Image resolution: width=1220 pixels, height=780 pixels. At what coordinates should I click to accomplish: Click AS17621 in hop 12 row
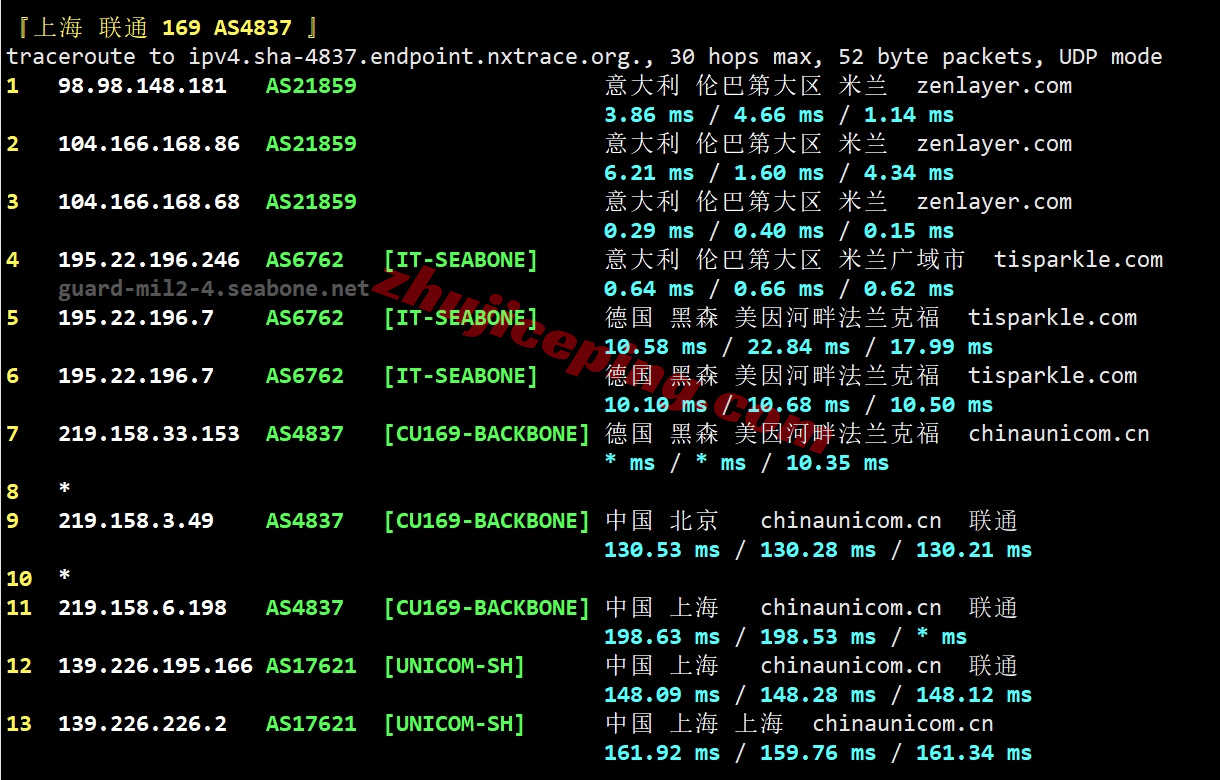point(311,666)
